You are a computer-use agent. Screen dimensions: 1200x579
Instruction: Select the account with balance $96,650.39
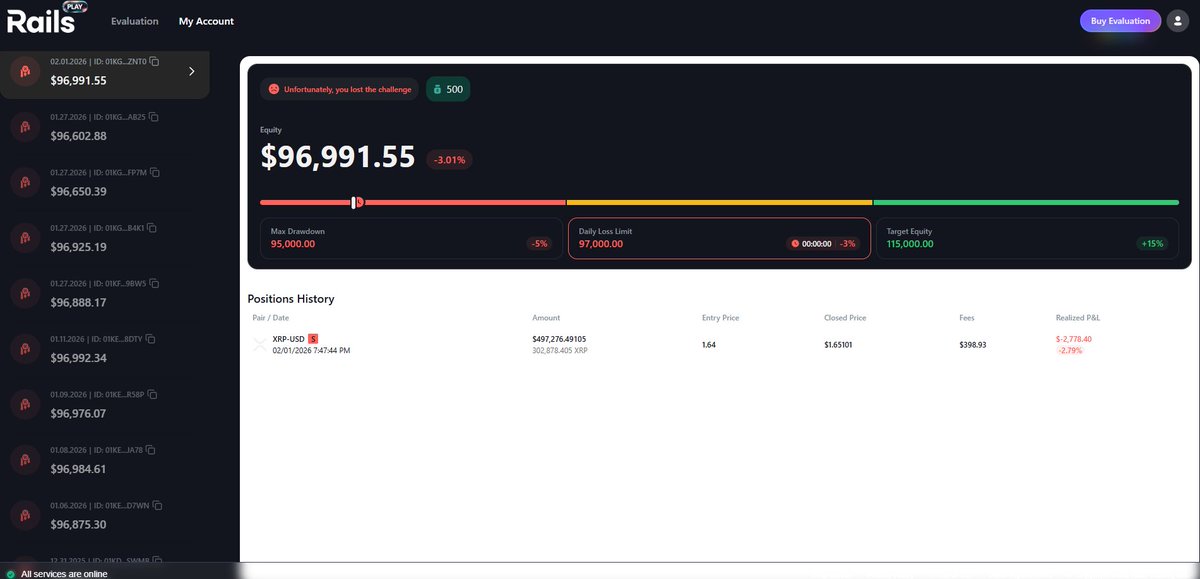point(105,182)
